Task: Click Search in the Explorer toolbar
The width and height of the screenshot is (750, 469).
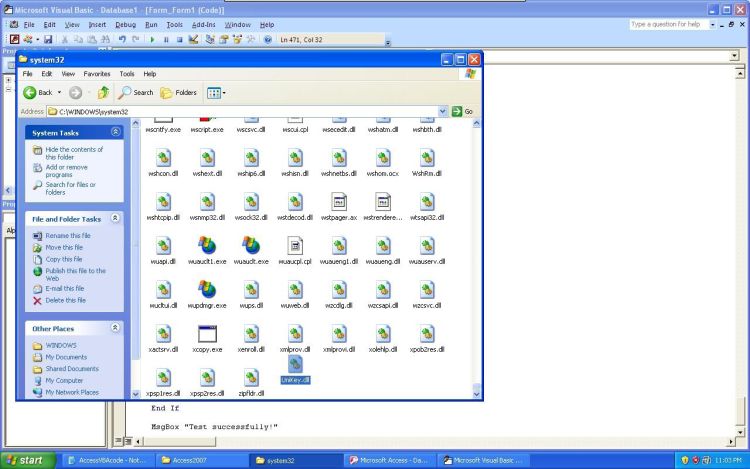Action: [136, 92]
